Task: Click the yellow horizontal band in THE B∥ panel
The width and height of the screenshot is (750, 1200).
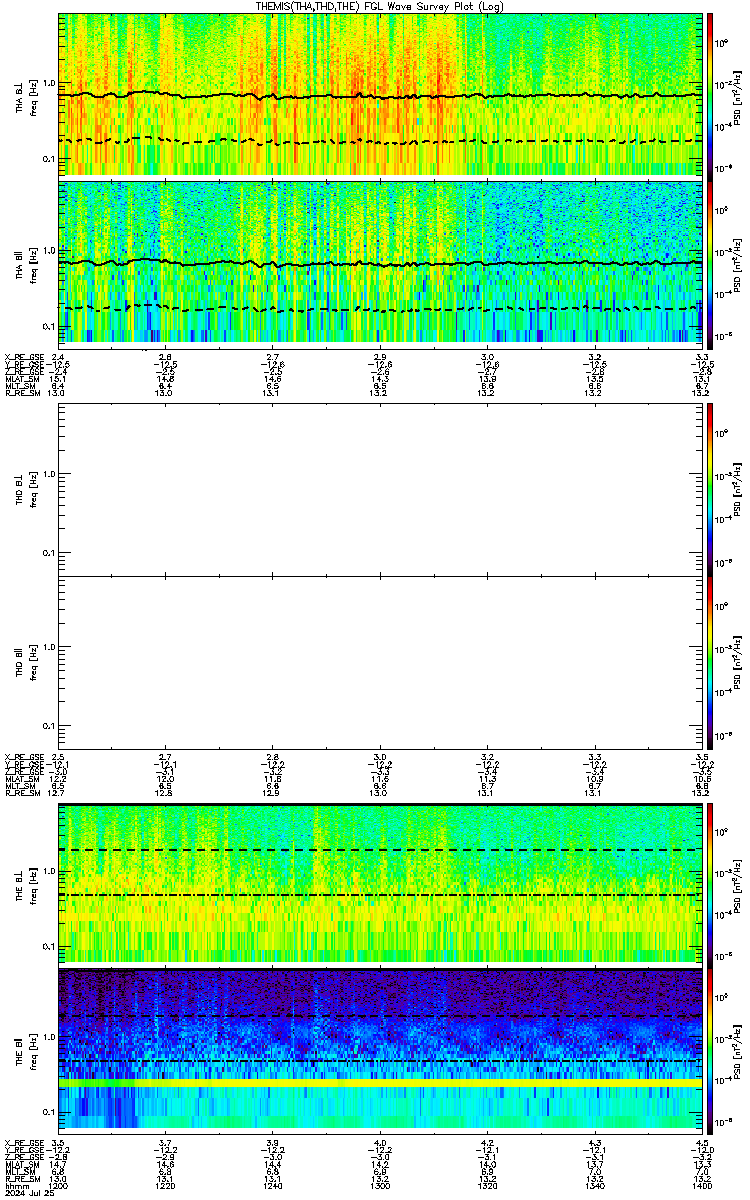Action: tap(380, 1083)
